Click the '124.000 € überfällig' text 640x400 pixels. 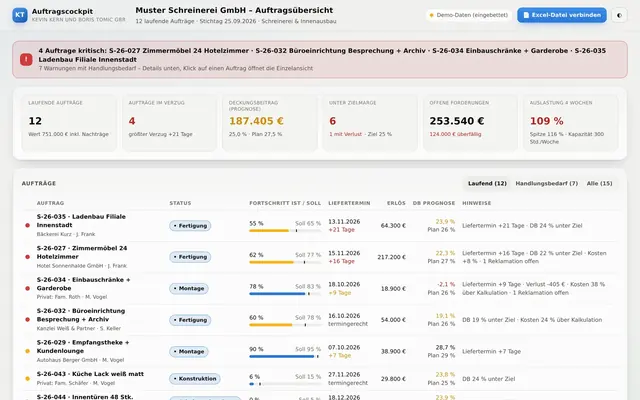coord(455,134)
